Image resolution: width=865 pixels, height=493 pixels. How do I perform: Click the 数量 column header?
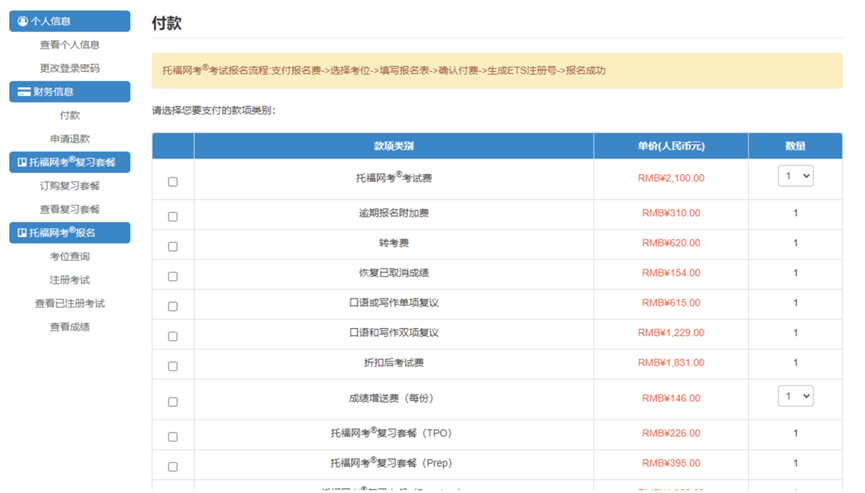coord(795,146)
